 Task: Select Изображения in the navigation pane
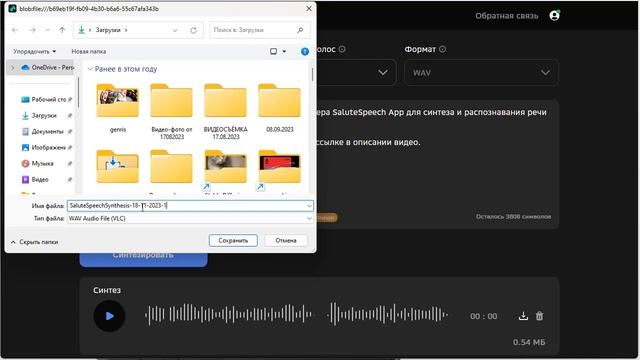point(46,147)
